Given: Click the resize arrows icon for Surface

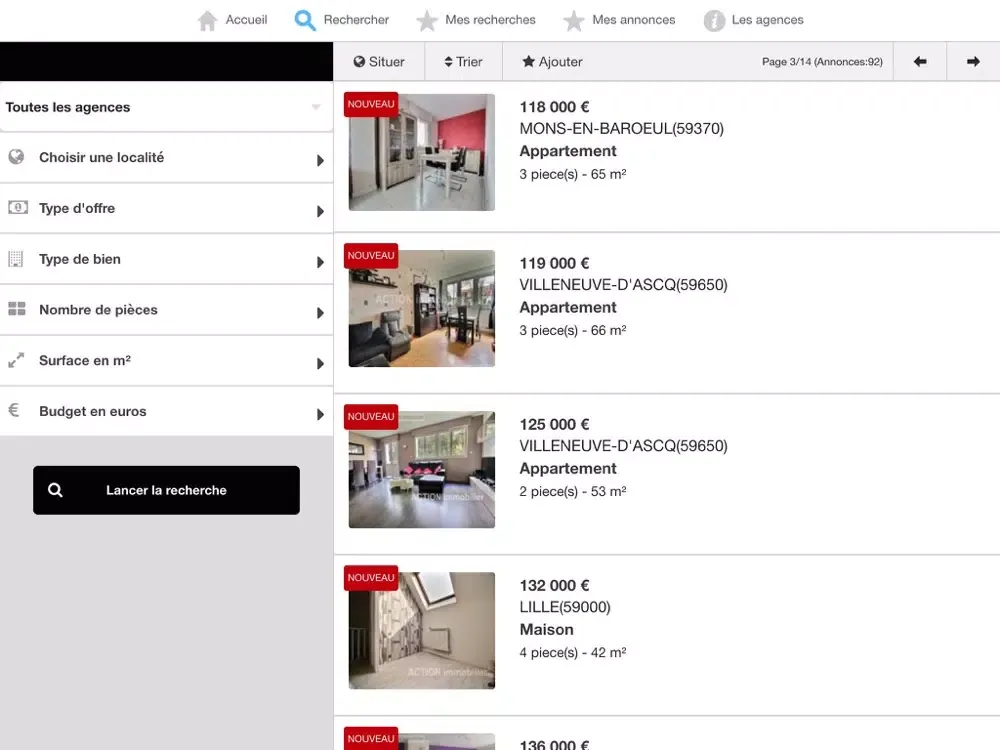Looking at the screenshot, I should coord(16,360).
